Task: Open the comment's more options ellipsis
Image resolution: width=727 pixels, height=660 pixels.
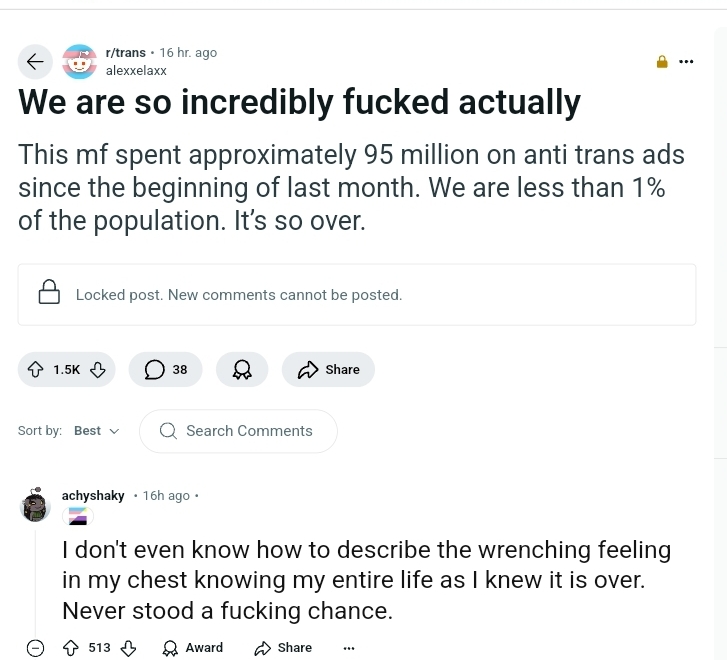Action: [x=348, y=647]
